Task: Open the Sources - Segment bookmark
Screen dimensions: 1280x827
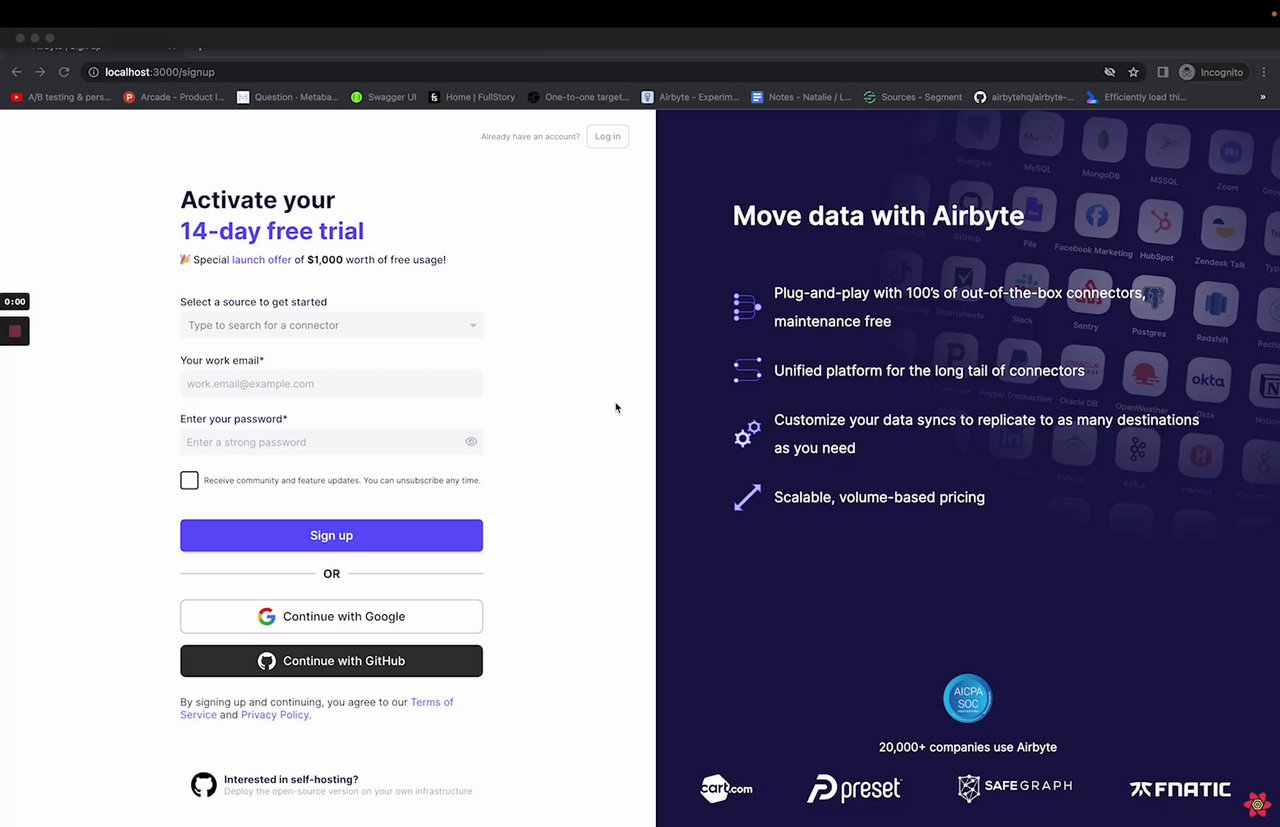Action: pos(914,97)
